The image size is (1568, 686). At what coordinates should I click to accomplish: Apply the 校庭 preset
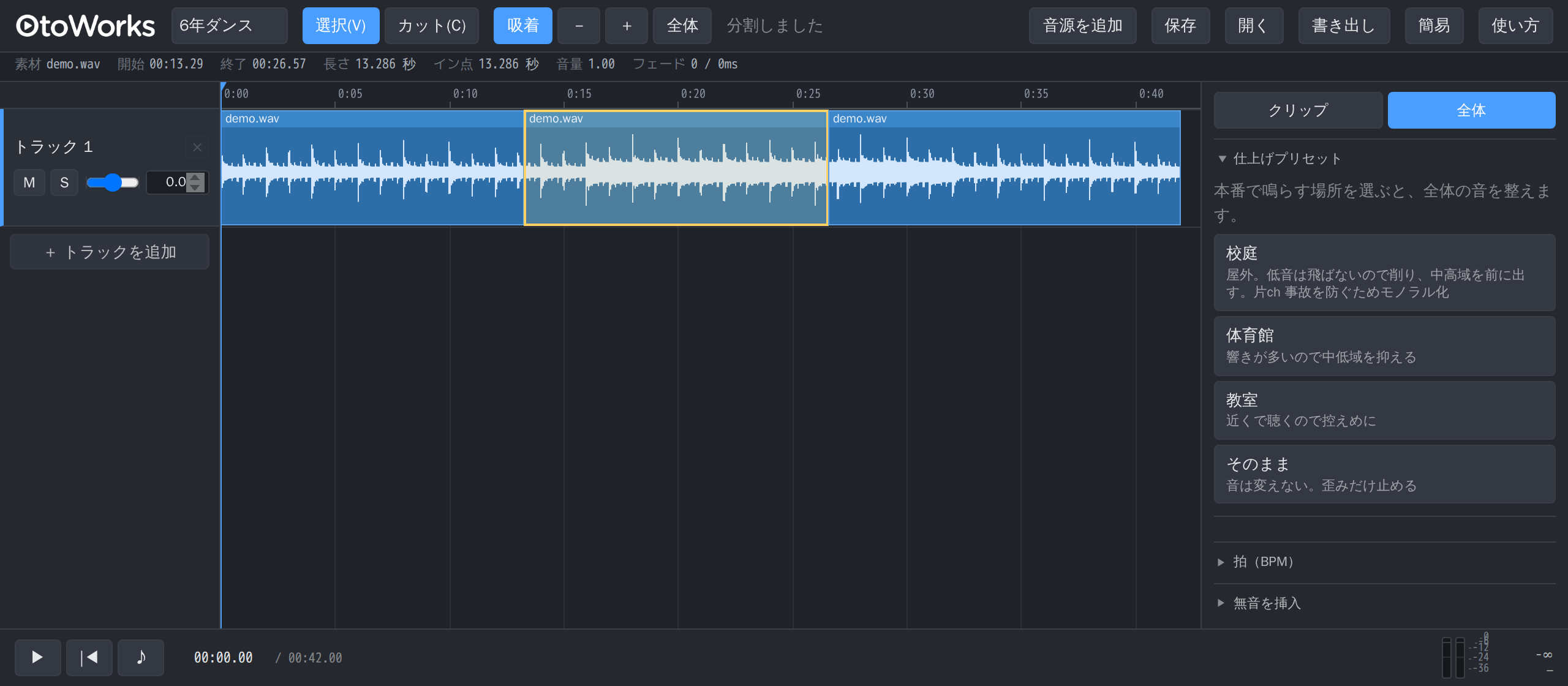pos(1384,273)
